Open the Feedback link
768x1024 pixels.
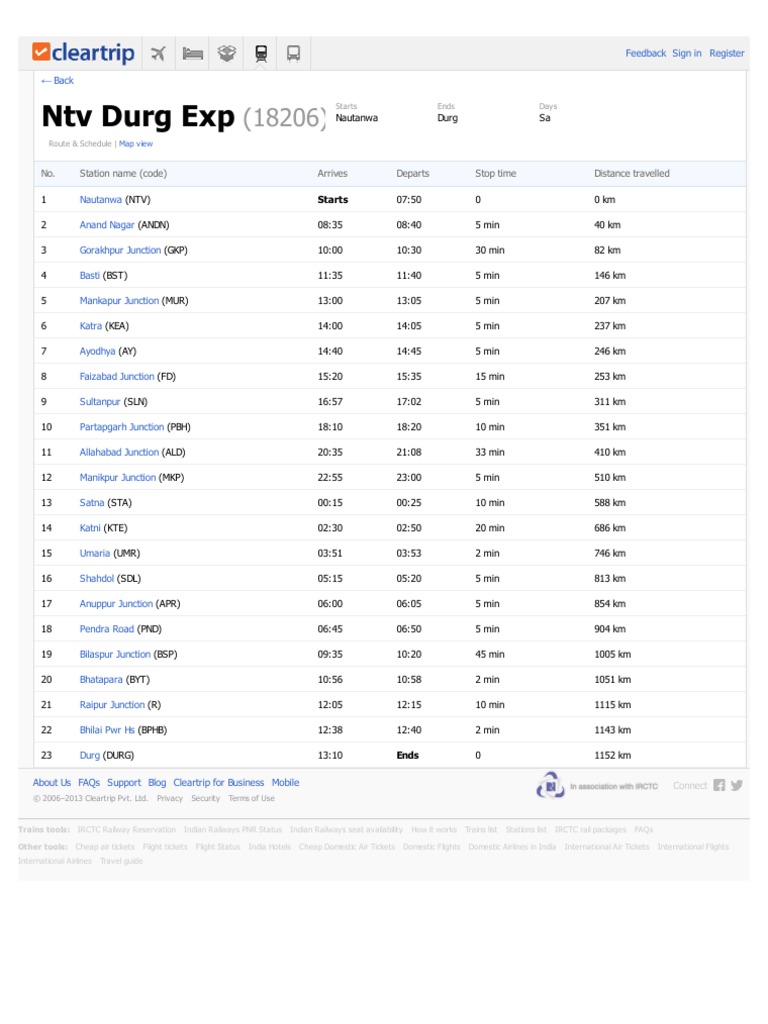tap(645, 54)
